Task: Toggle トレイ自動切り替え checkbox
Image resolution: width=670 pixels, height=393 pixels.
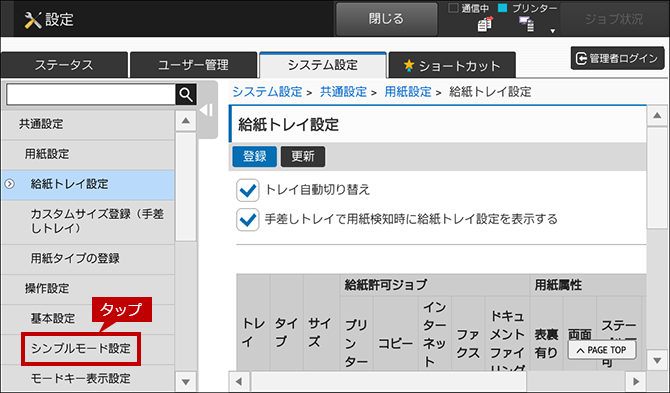Action: tap(247, 190)
